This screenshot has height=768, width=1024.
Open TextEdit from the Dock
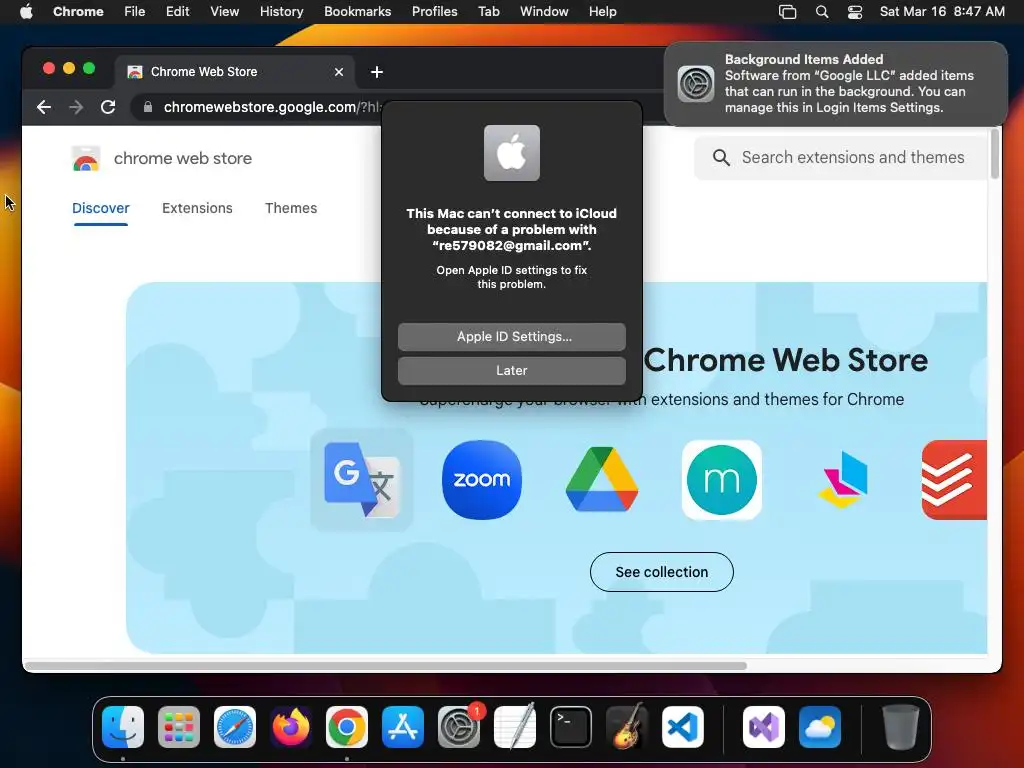click(515, 727)
